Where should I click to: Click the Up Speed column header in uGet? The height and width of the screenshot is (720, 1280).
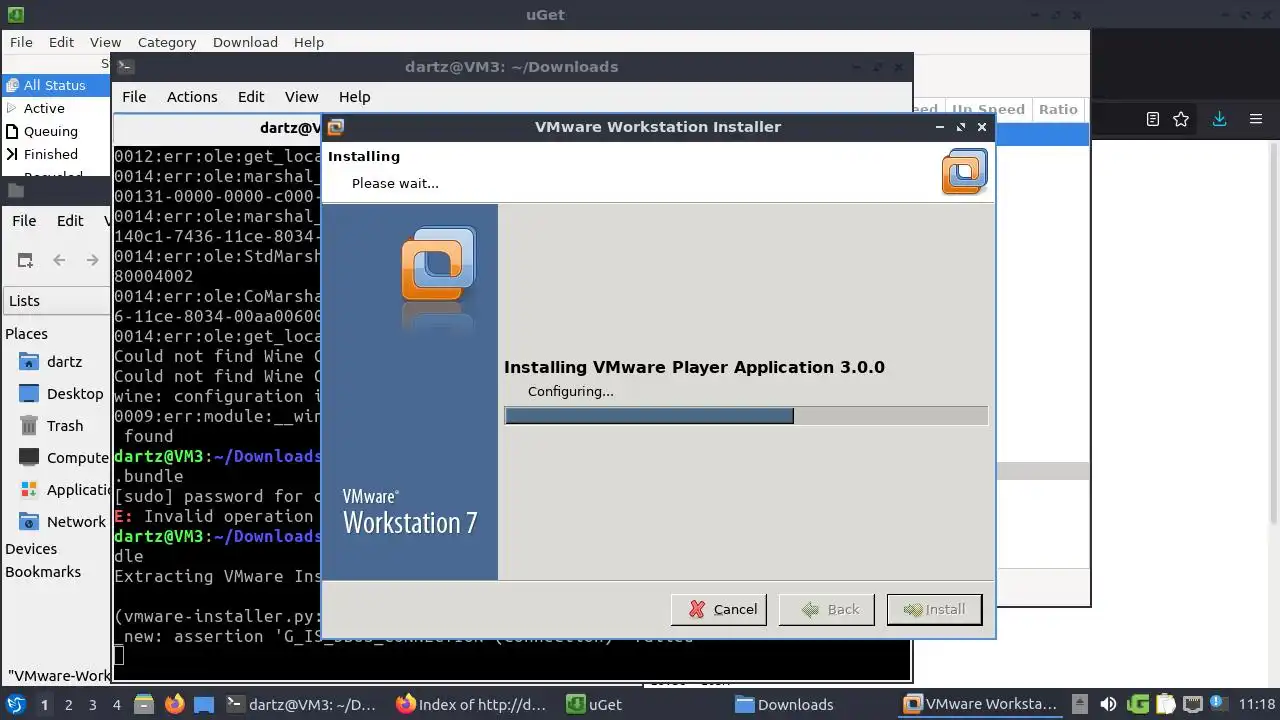(x=988, y=109)
